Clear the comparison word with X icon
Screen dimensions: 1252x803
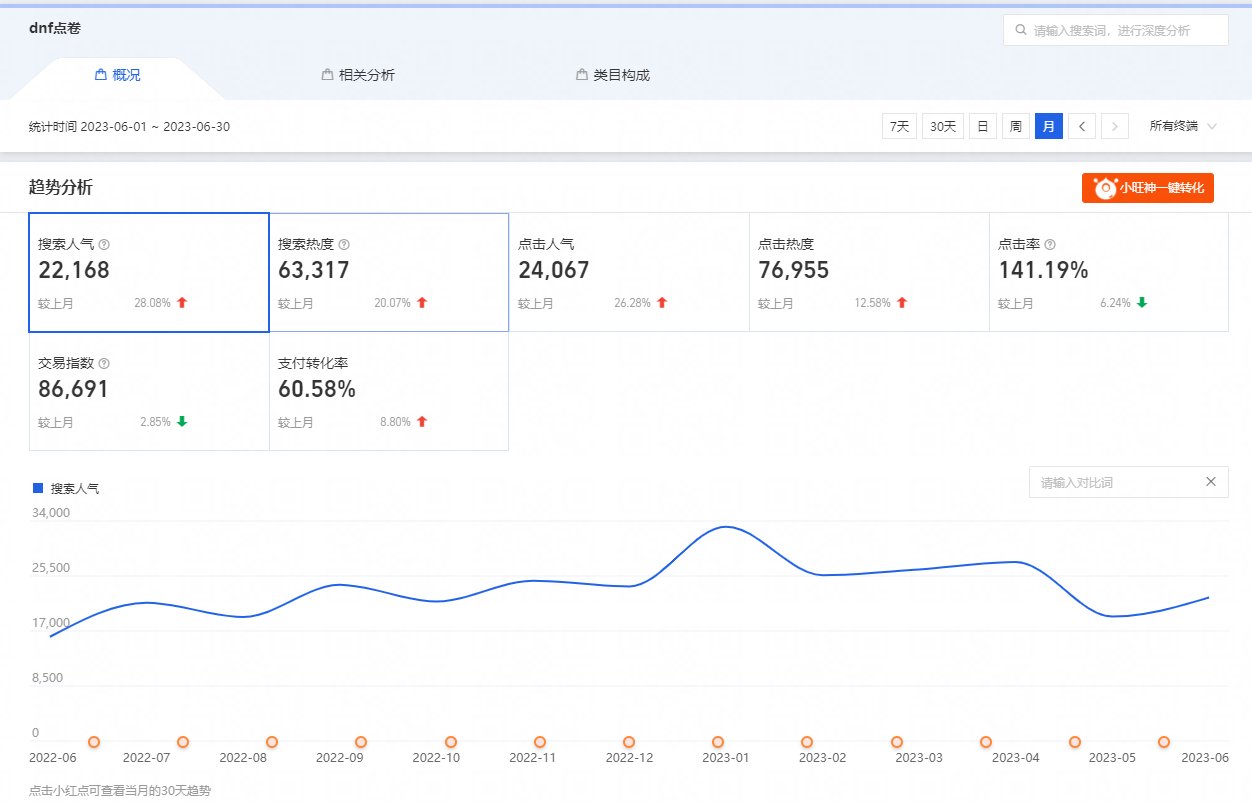tap(1210, 482)
